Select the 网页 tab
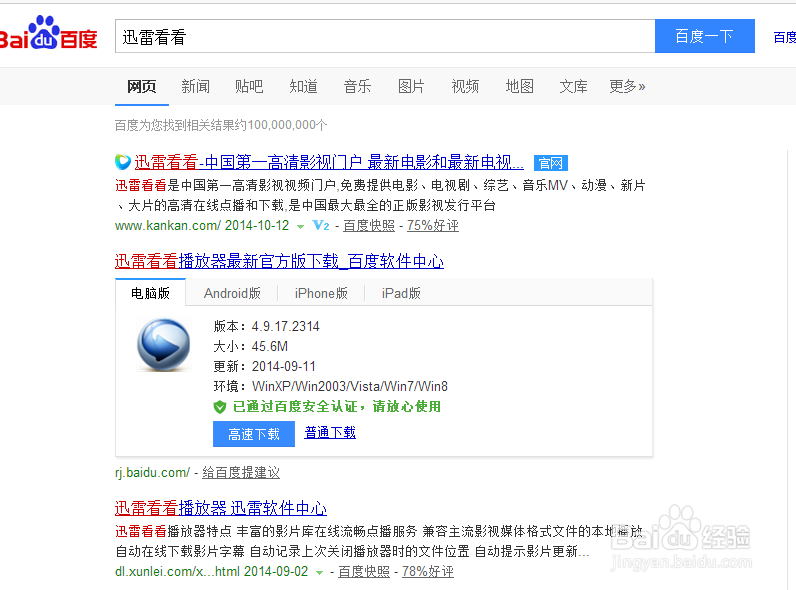 (x=142, y=86)
